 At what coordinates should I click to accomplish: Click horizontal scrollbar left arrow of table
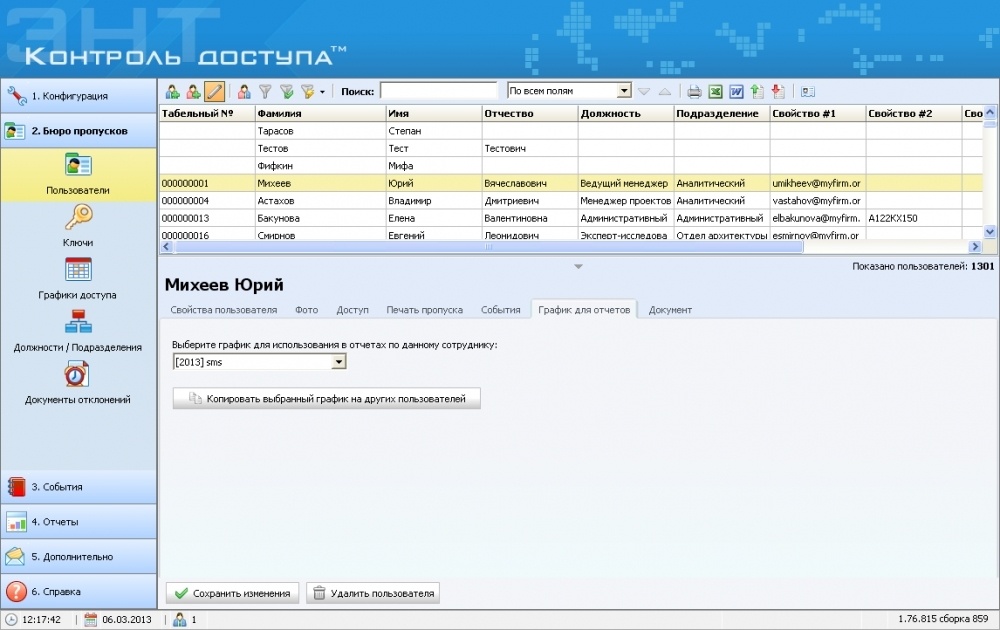(x=166, y=246)
